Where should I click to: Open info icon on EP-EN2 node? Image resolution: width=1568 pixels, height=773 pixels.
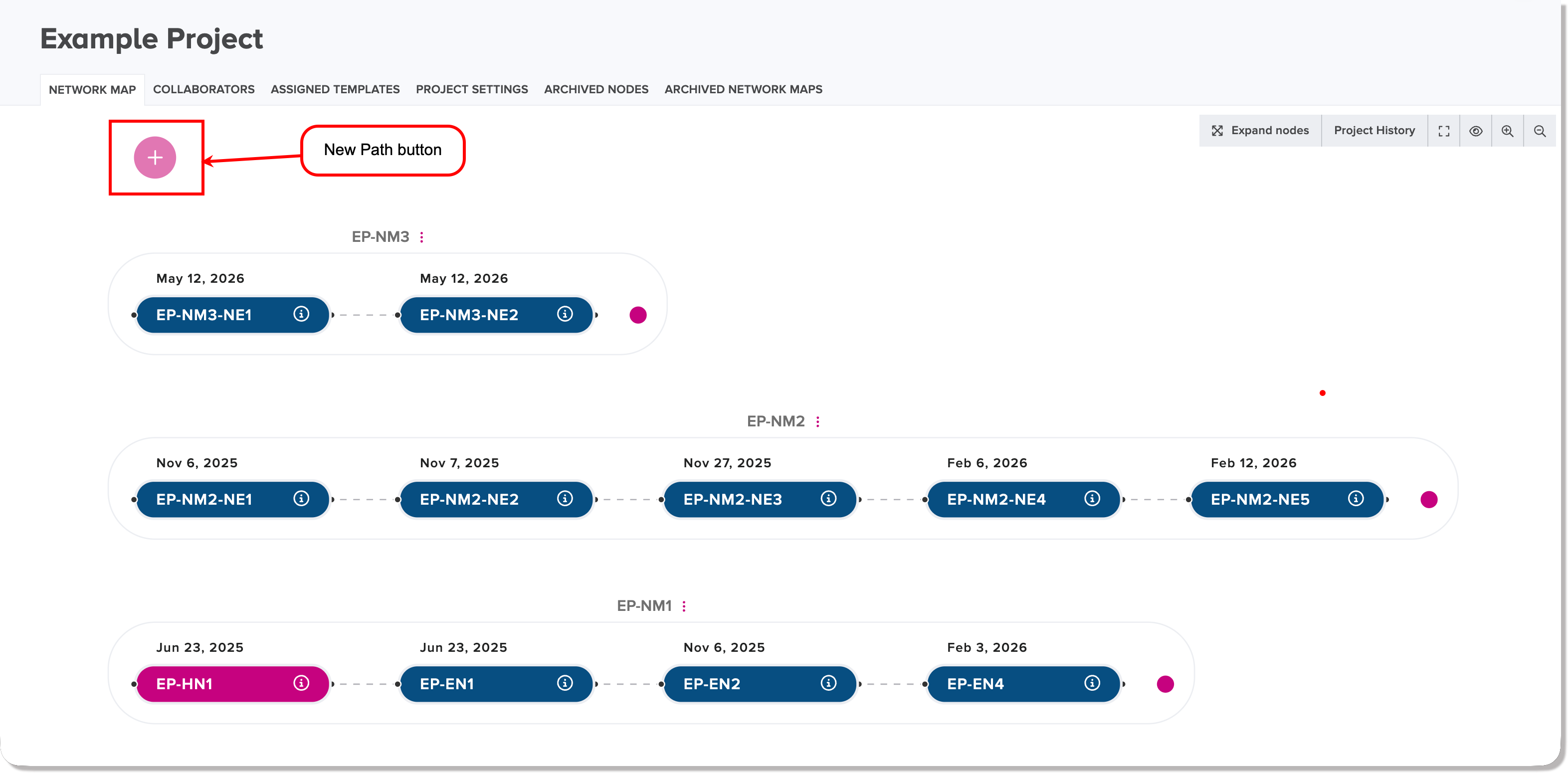pyautogui.click(x=828, y=683)
